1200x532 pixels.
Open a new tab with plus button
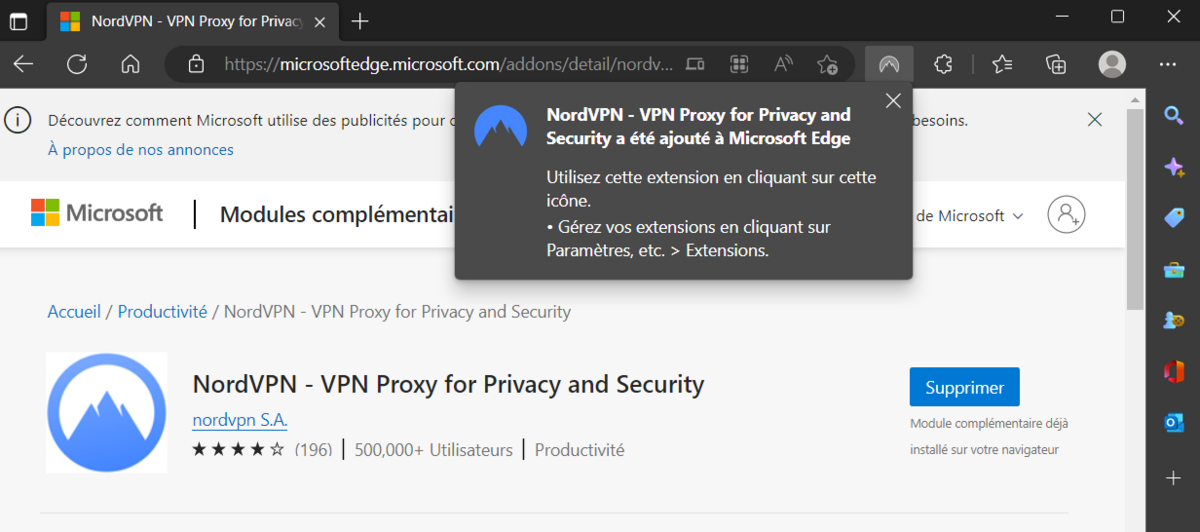361,21
